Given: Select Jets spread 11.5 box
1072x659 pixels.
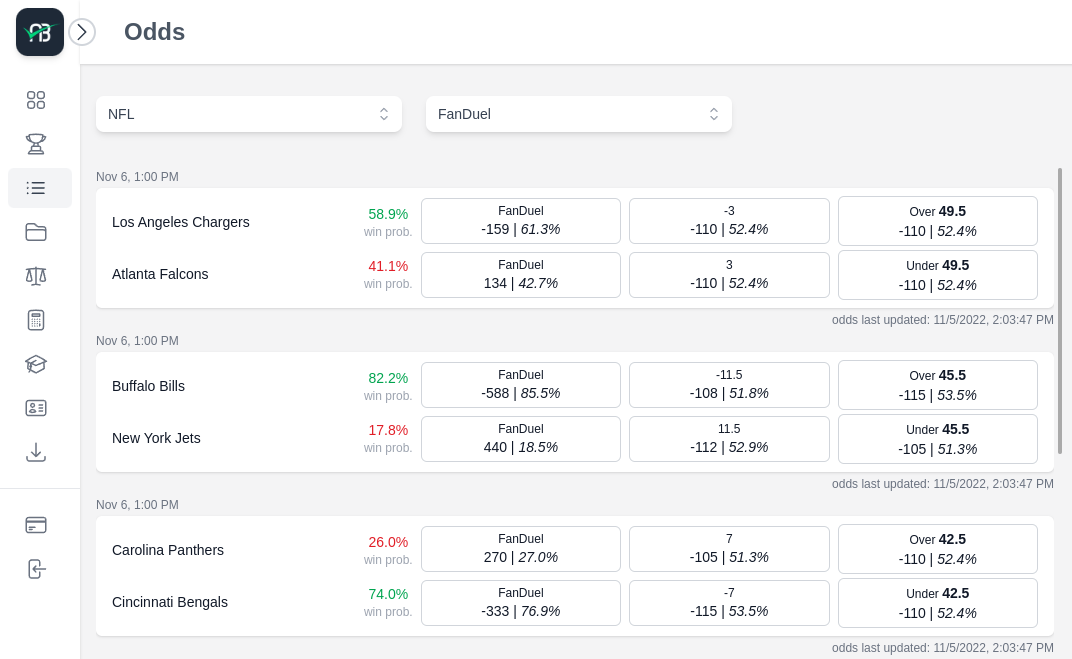Looking at the screenshot, I should (729, 439).
